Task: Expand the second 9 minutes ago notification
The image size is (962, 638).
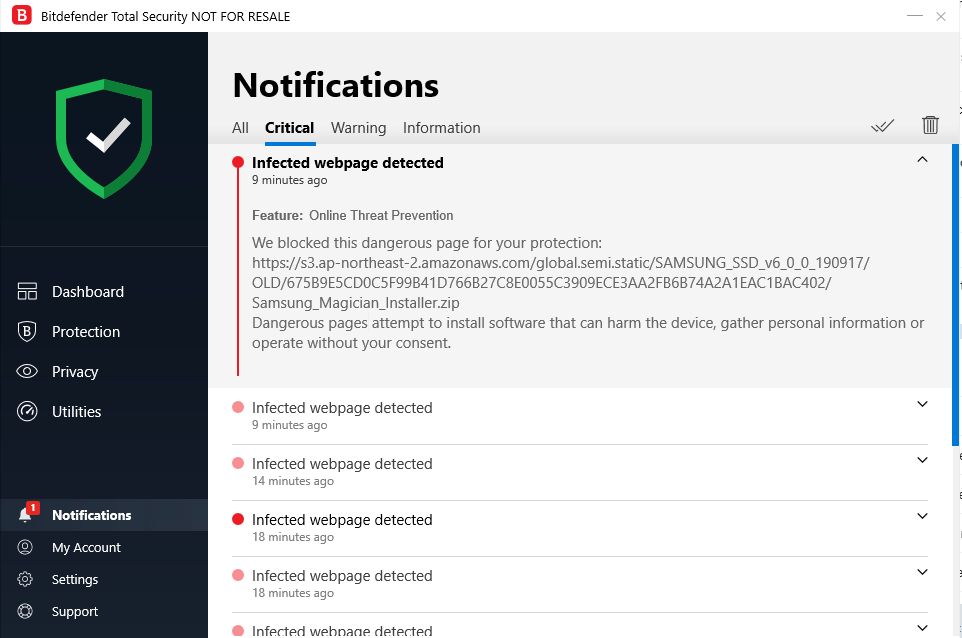Action: 922,405
